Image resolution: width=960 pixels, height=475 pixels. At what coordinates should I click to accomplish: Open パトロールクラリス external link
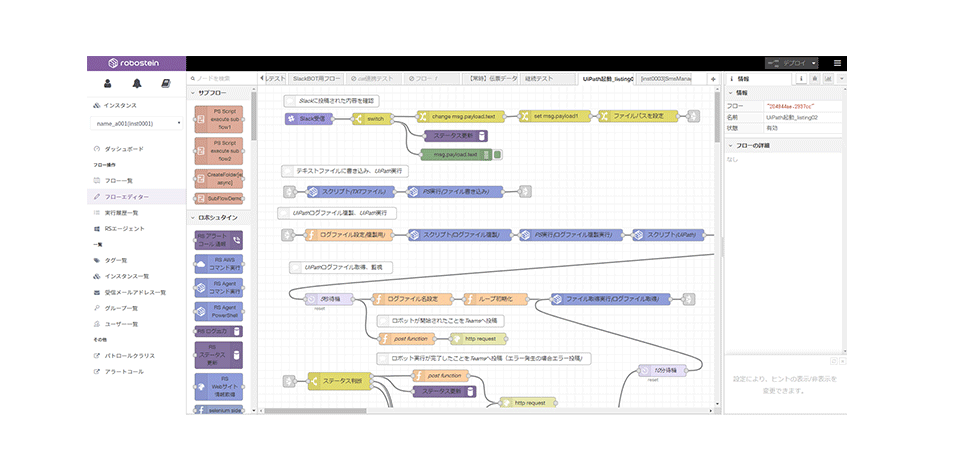[129, 356]
